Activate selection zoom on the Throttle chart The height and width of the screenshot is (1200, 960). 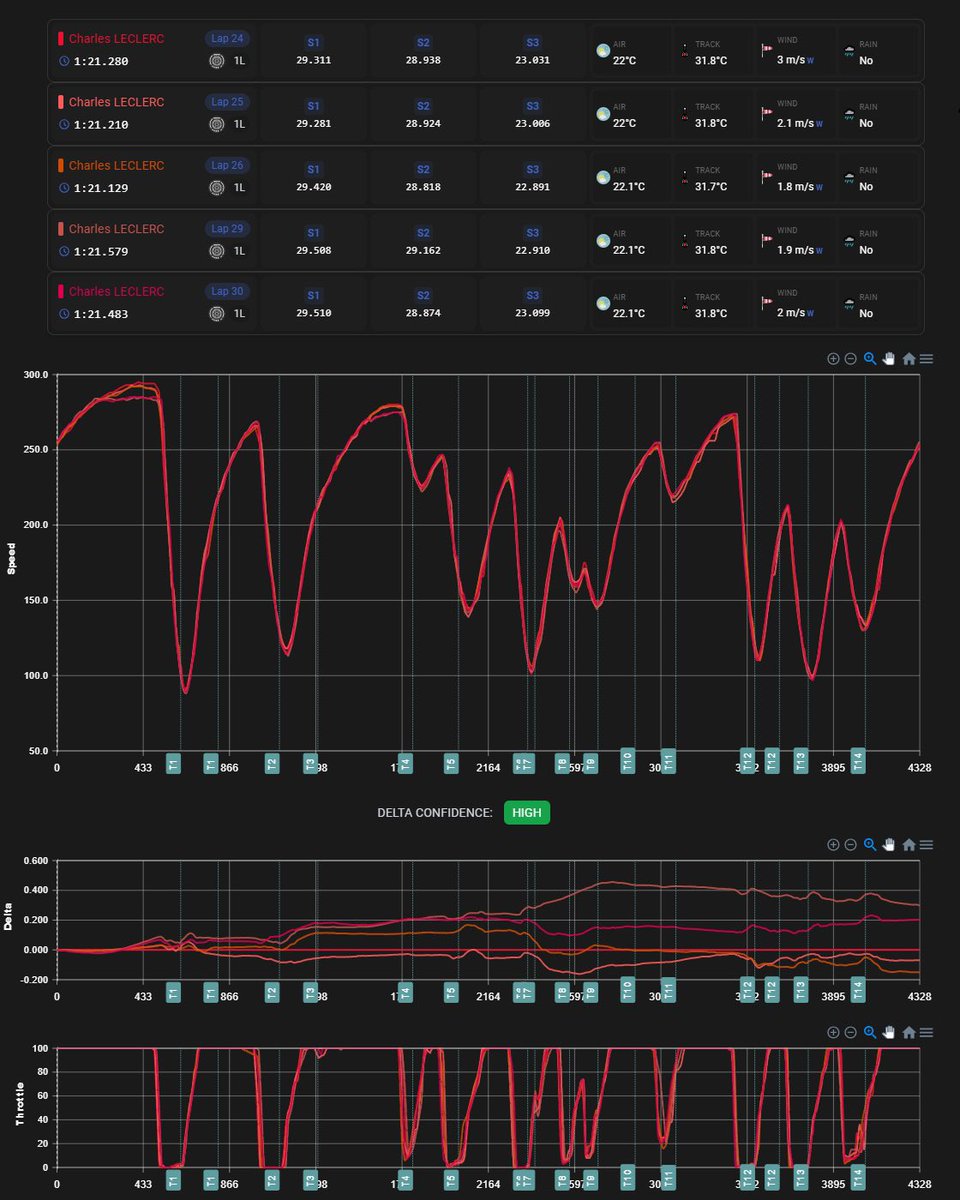(x=870, y=1033)
